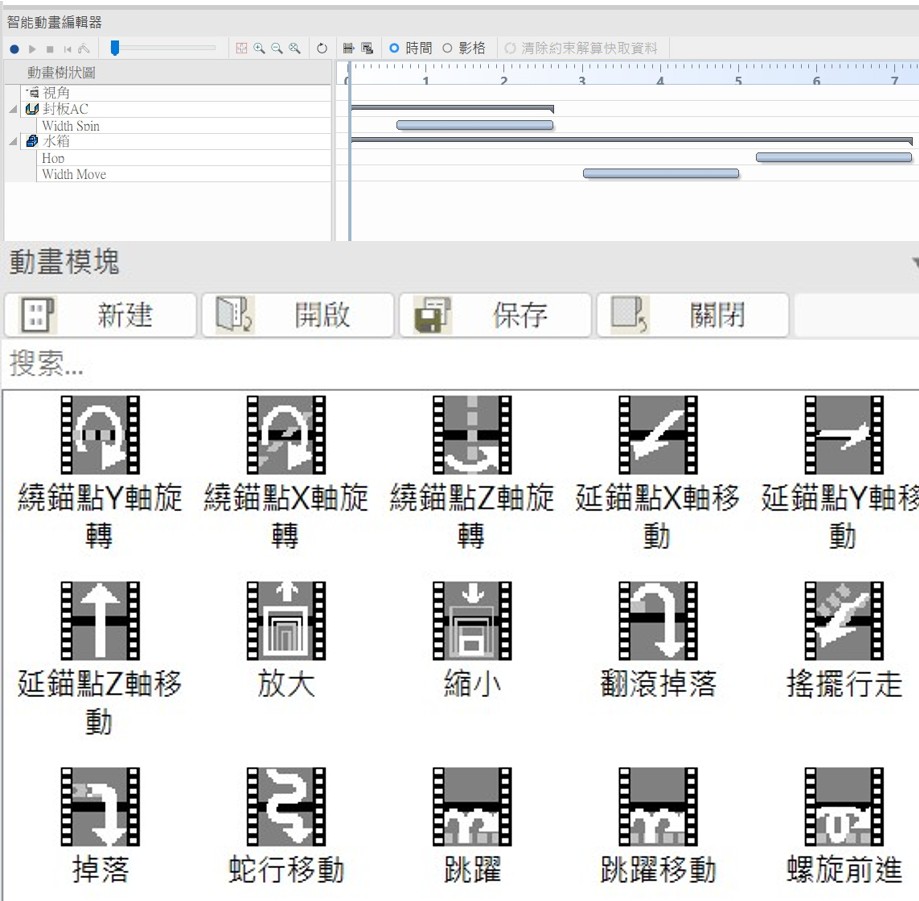Select the Width Move tree item
The image size is (919, 901).
coord(73,174)
